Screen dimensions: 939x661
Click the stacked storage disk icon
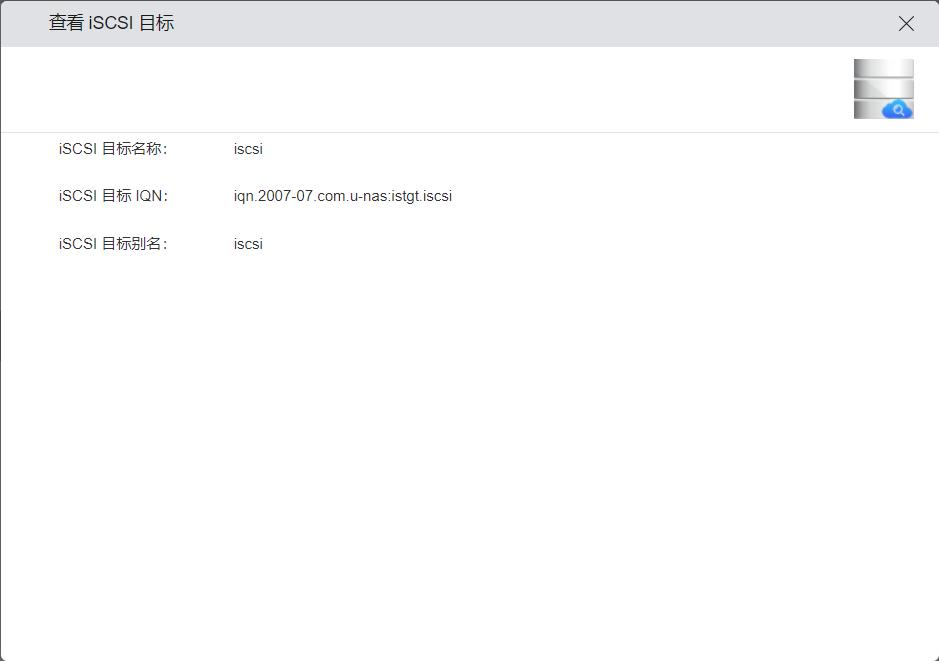click(883, 88)
